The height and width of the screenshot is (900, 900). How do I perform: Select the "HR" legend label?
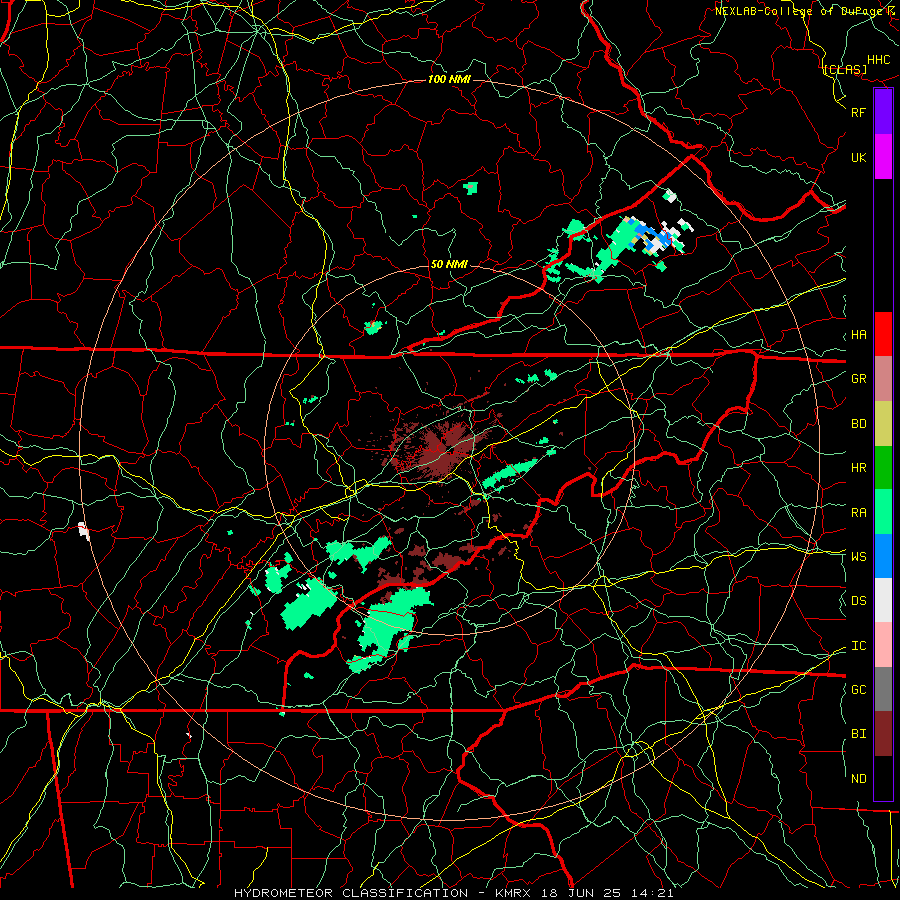pyautogui.click(x=859, y=468)
